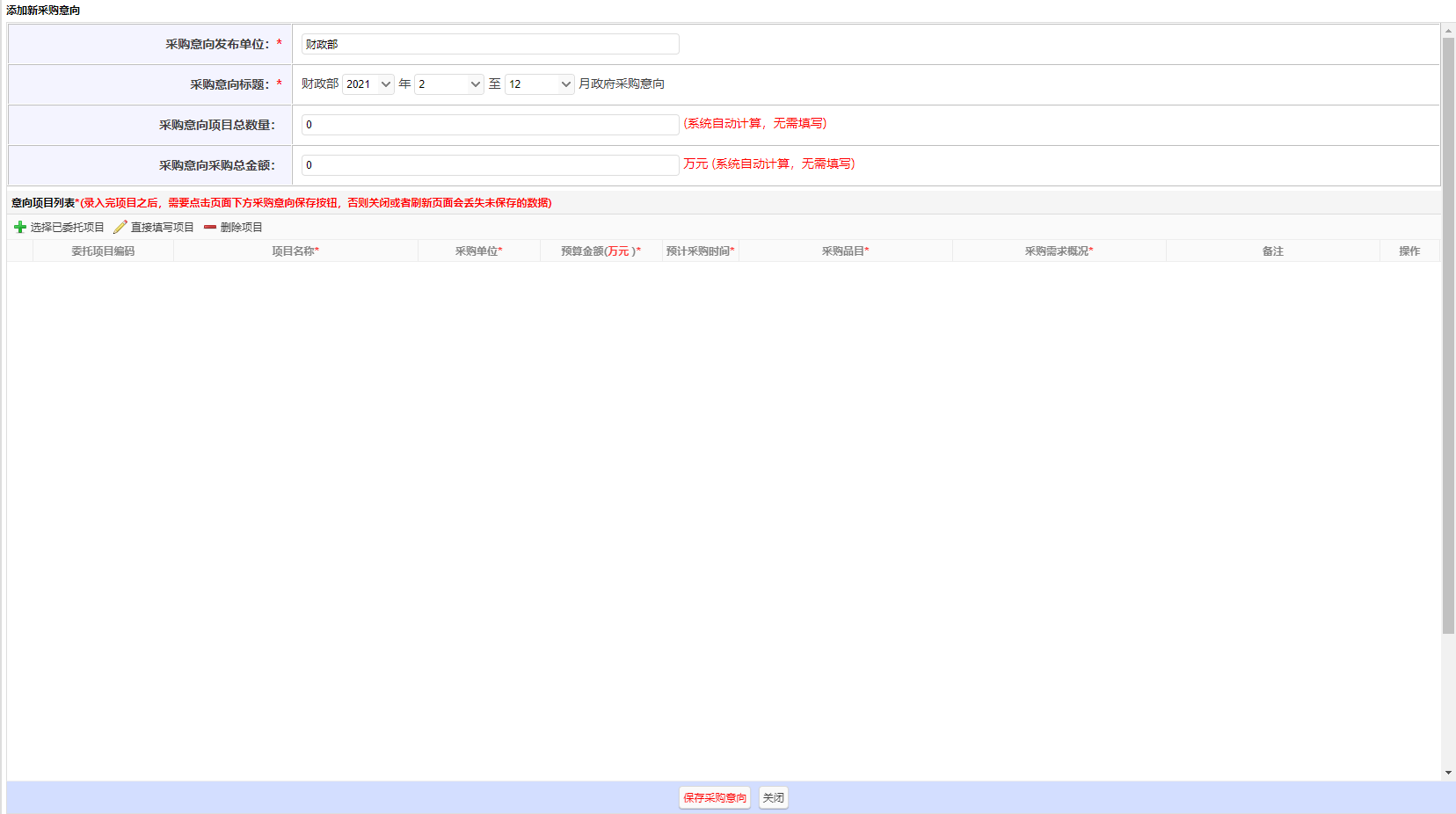Viewport: 1456px width, 814px height.
Task: Open the year 2021 dropdown
Action: 368,84
